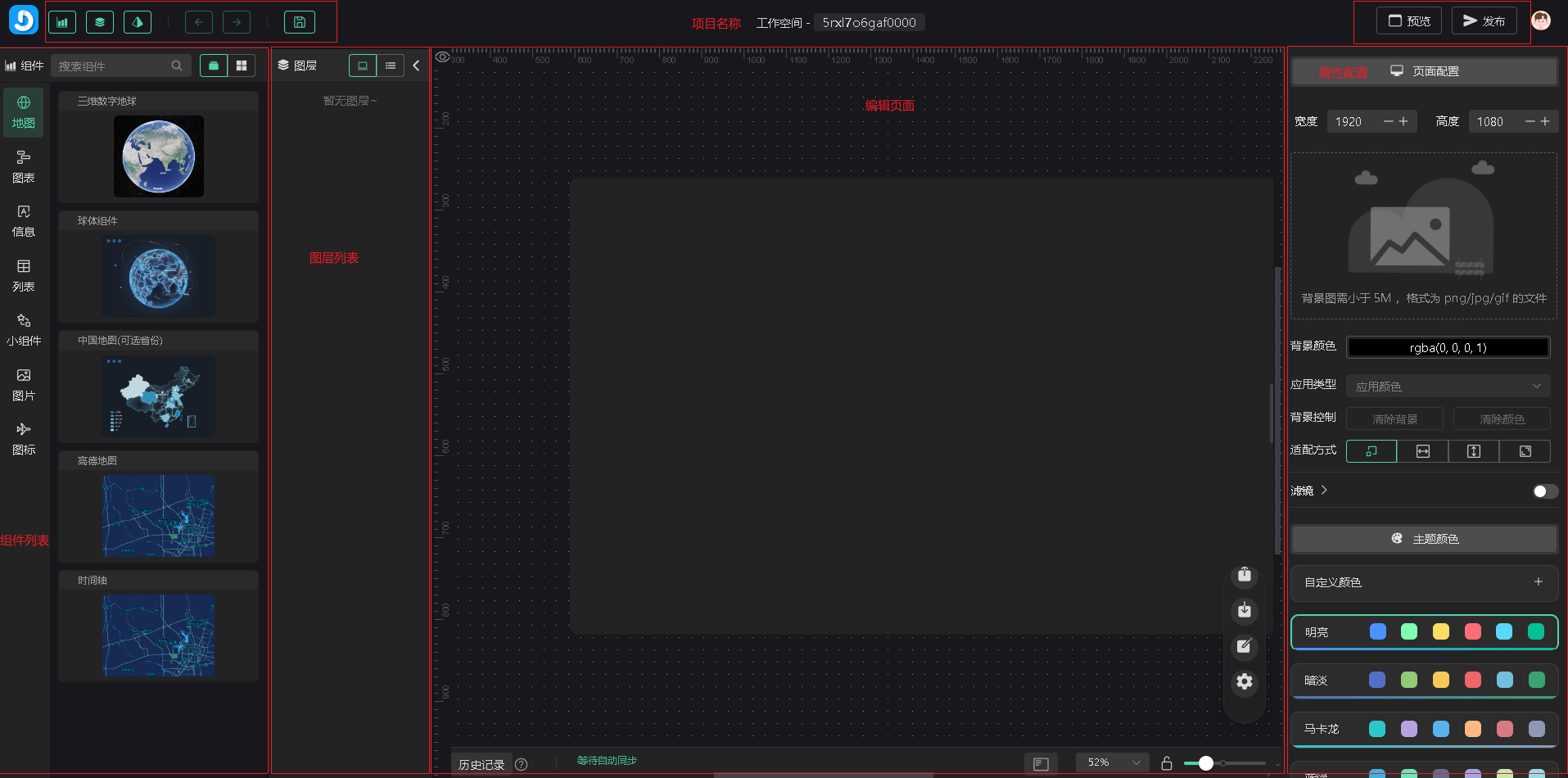Toggle canvas eye visibility at ruler corner
The height and width of the screenshot is (778, 1568).
[x=442, y=57]
